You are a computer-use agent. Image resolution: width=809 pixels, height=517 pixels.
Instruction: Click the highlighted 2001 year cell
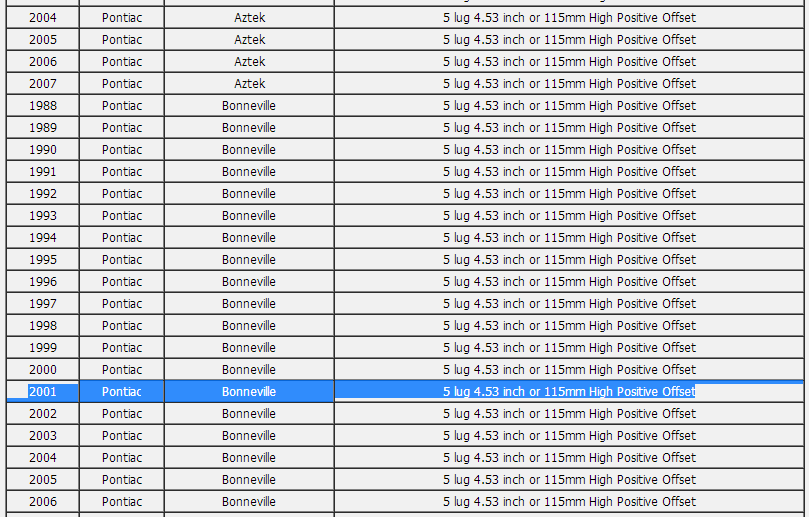pyautogui.click(x=43, y=392)
